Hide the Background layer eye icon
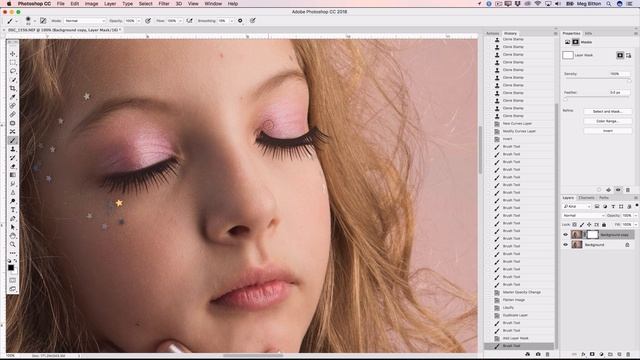This screenshot has height=360, width=640. [x=566, y=245]
